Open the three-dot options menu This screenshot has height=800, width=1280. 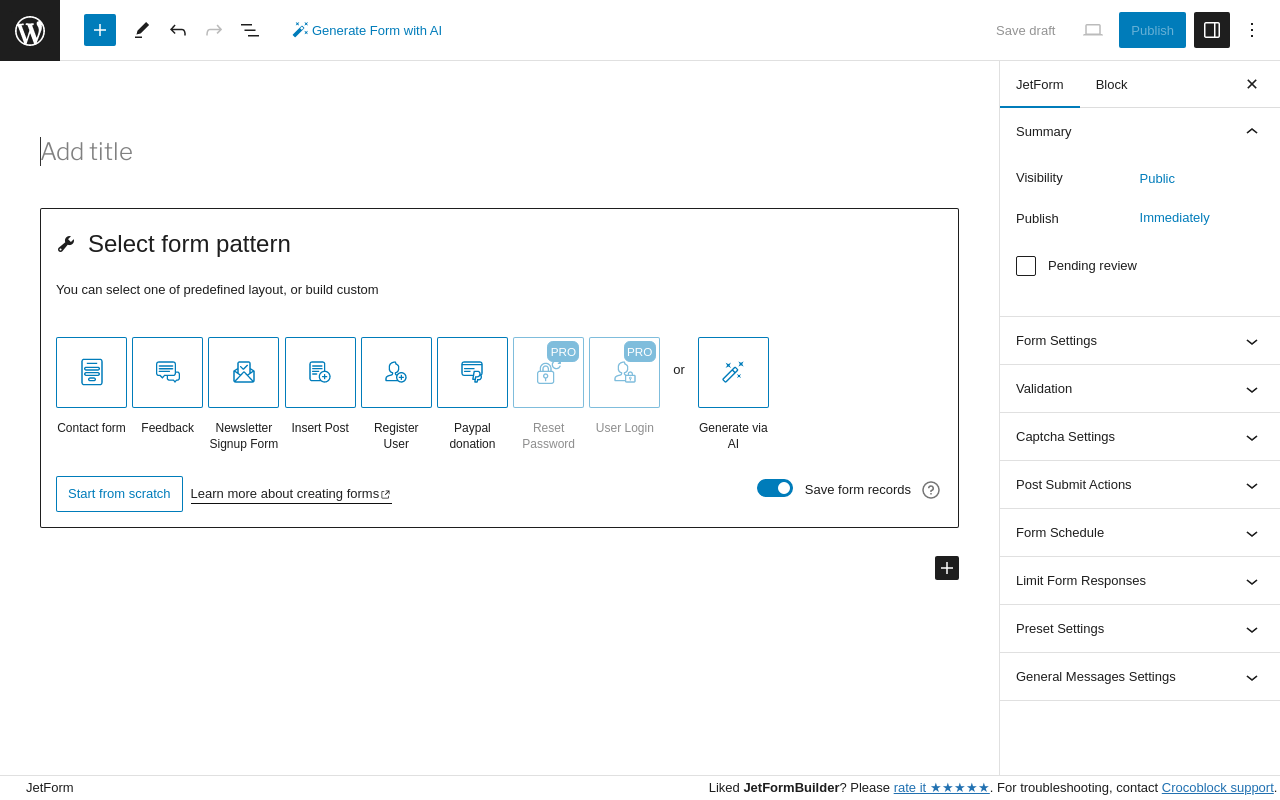point(1252,30)
